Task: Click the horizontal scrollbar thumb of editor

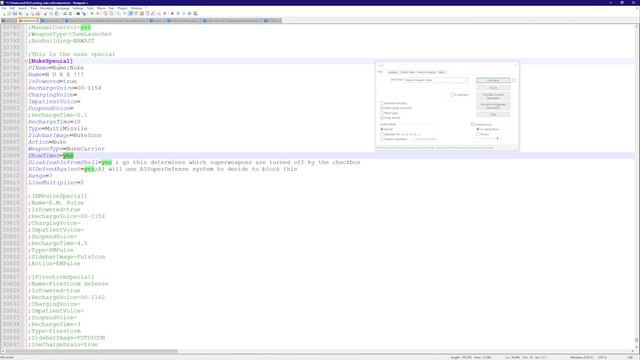Action: 92,351
